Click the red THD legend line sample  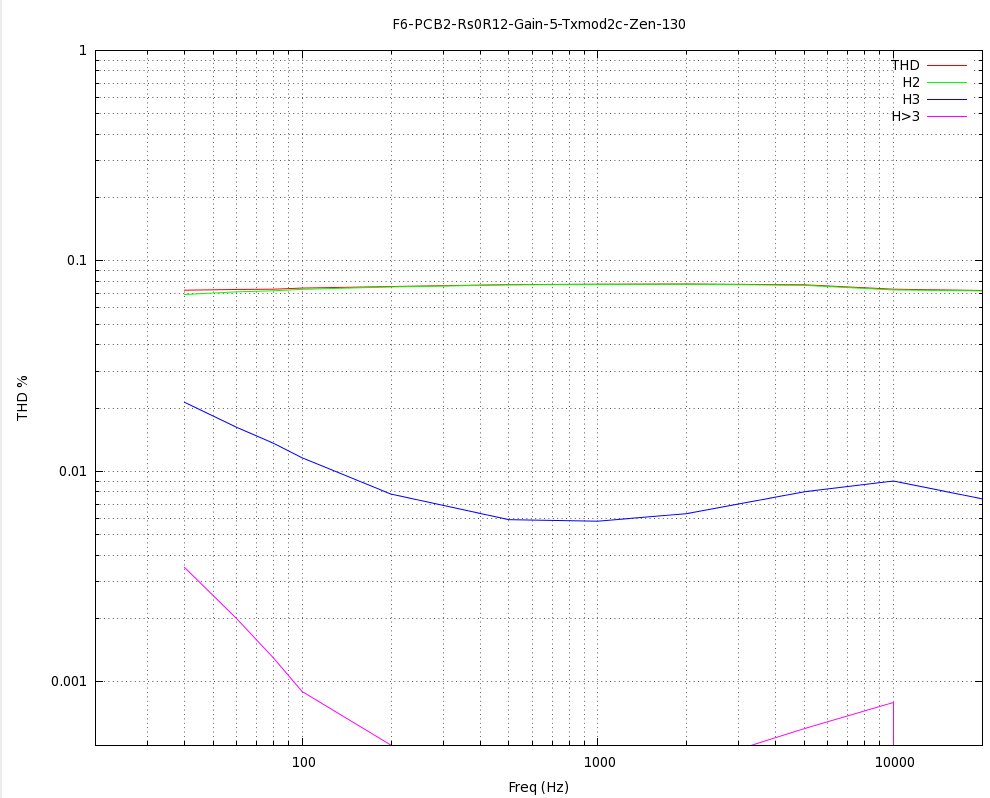(x=946, y=66)
